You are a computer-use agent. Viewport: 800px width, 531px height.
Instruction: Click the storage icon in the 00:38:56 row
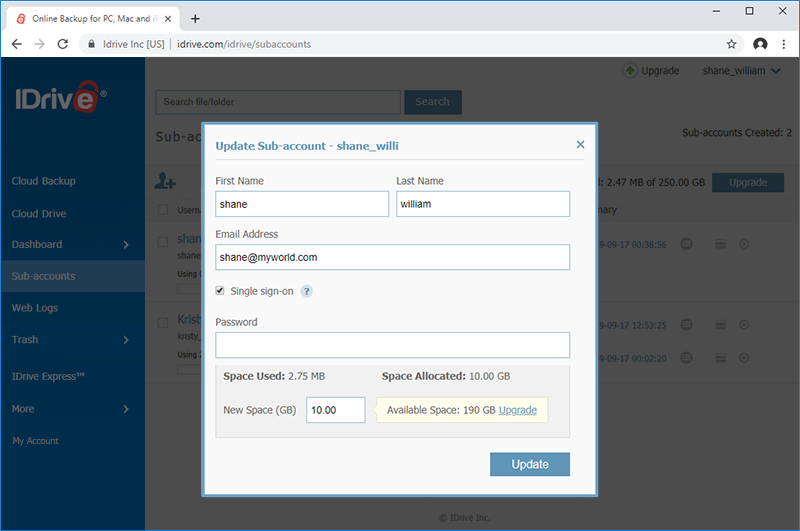coord(720,244)
